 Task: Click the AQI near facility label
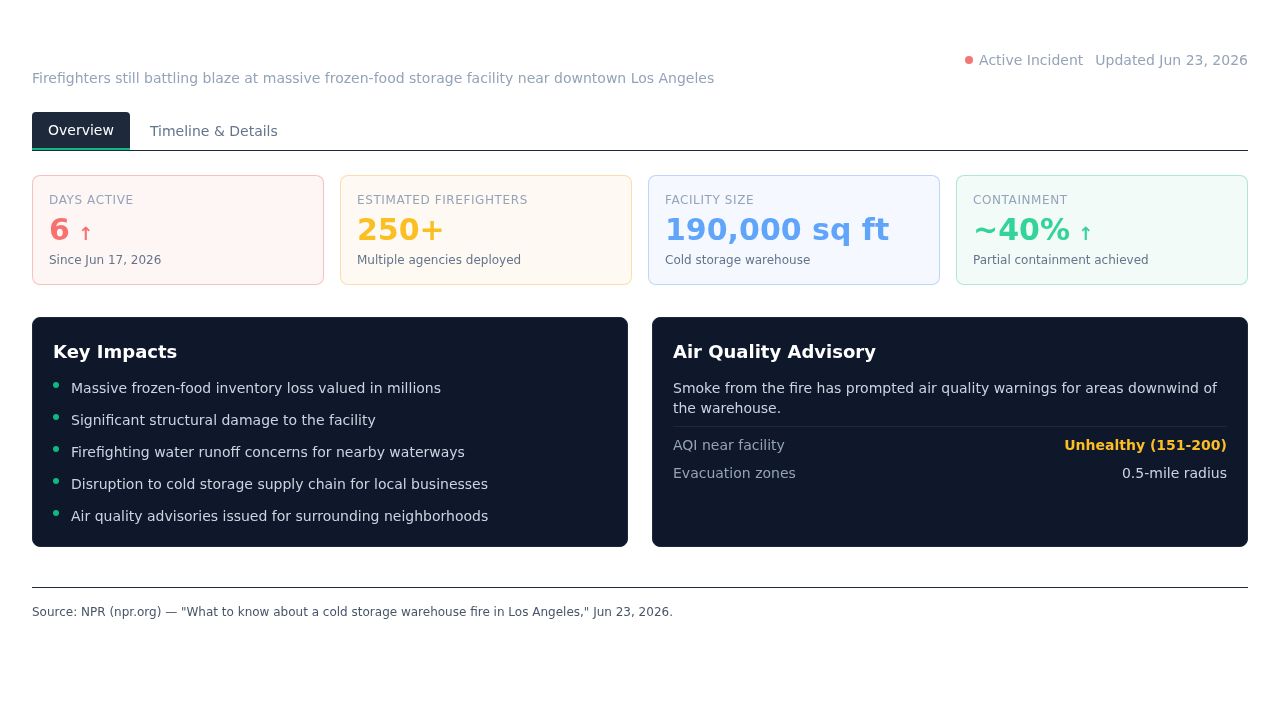click(729, 445)
